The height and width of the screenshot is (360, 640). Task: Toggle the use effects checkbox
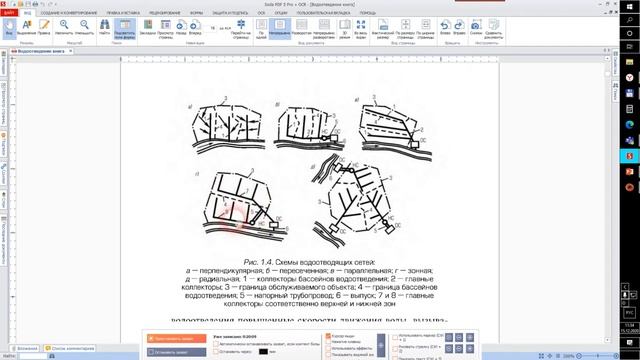click(328, 348)
